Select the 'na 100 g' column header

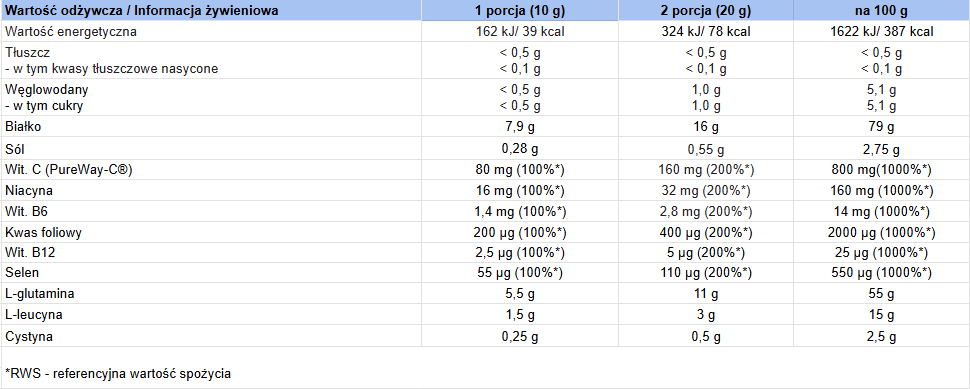coord(881,11)
